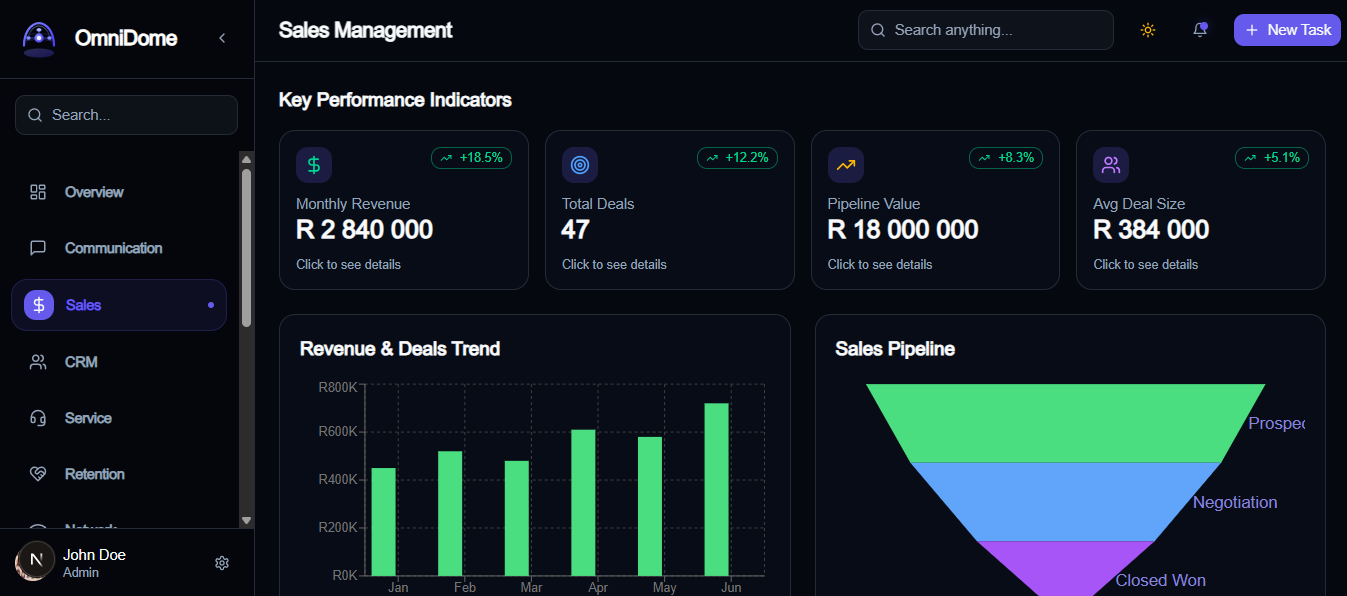Click the Overview grid icon
The image size is (1347, 596).
pyautogui.click(x=38, y=192)
